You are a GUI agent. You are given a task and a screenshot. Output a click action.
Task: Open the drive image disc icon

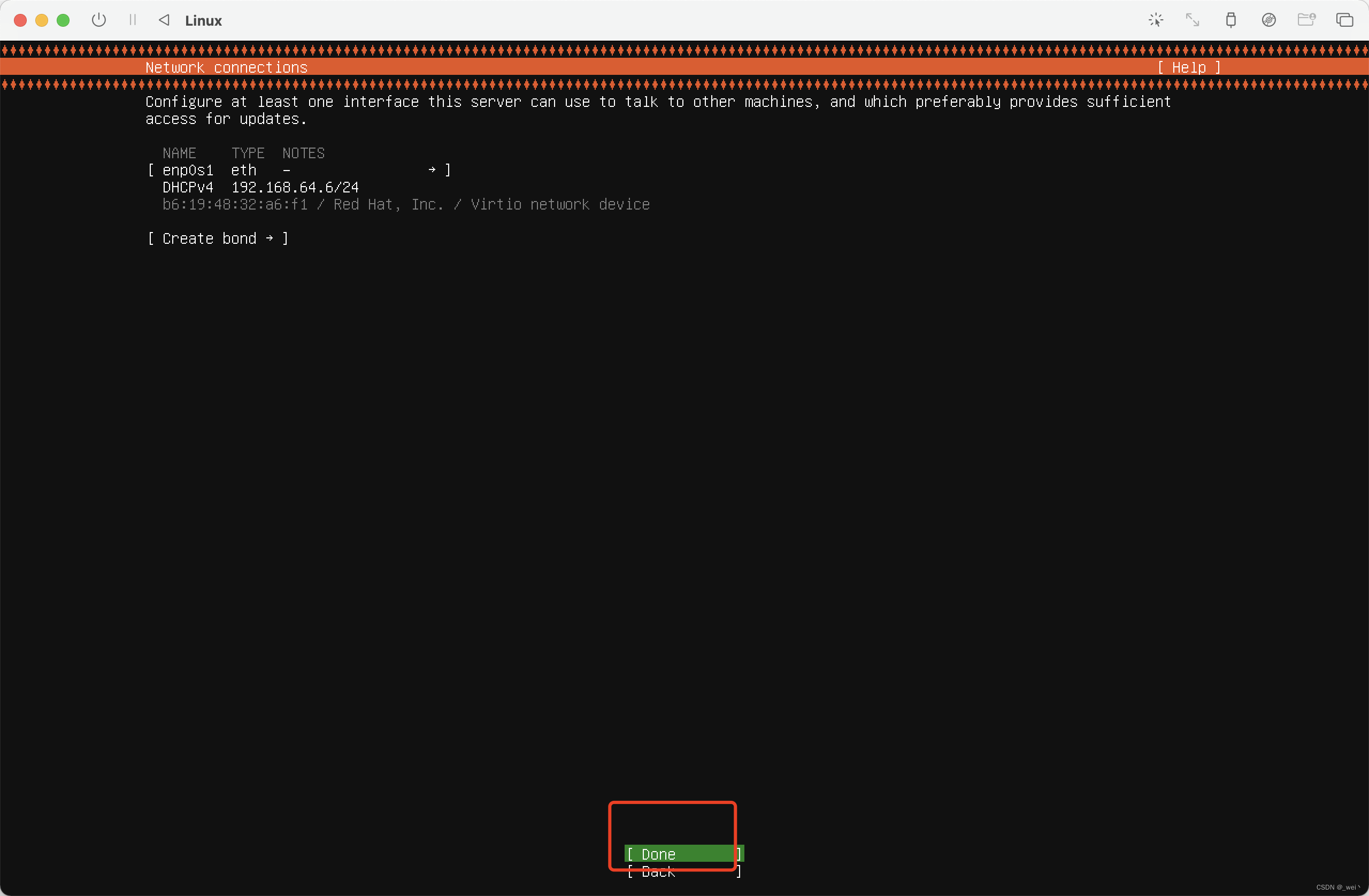tap(1268, 20)
